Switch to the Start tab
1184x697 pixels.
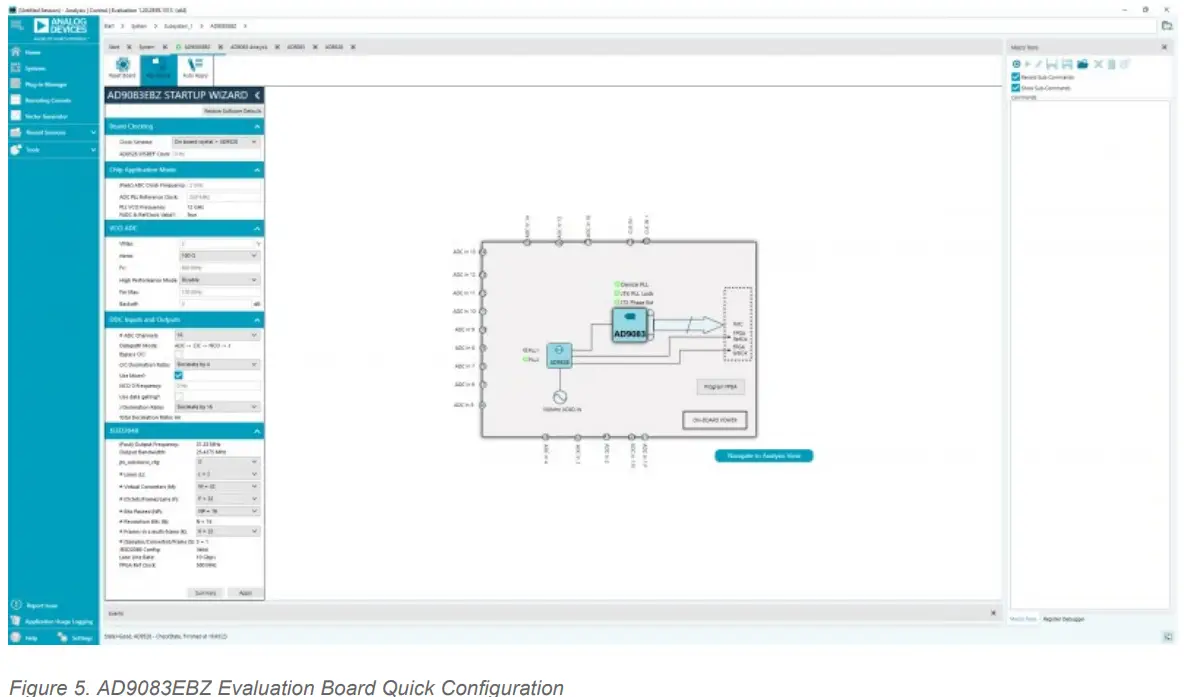tap(114, 47)
